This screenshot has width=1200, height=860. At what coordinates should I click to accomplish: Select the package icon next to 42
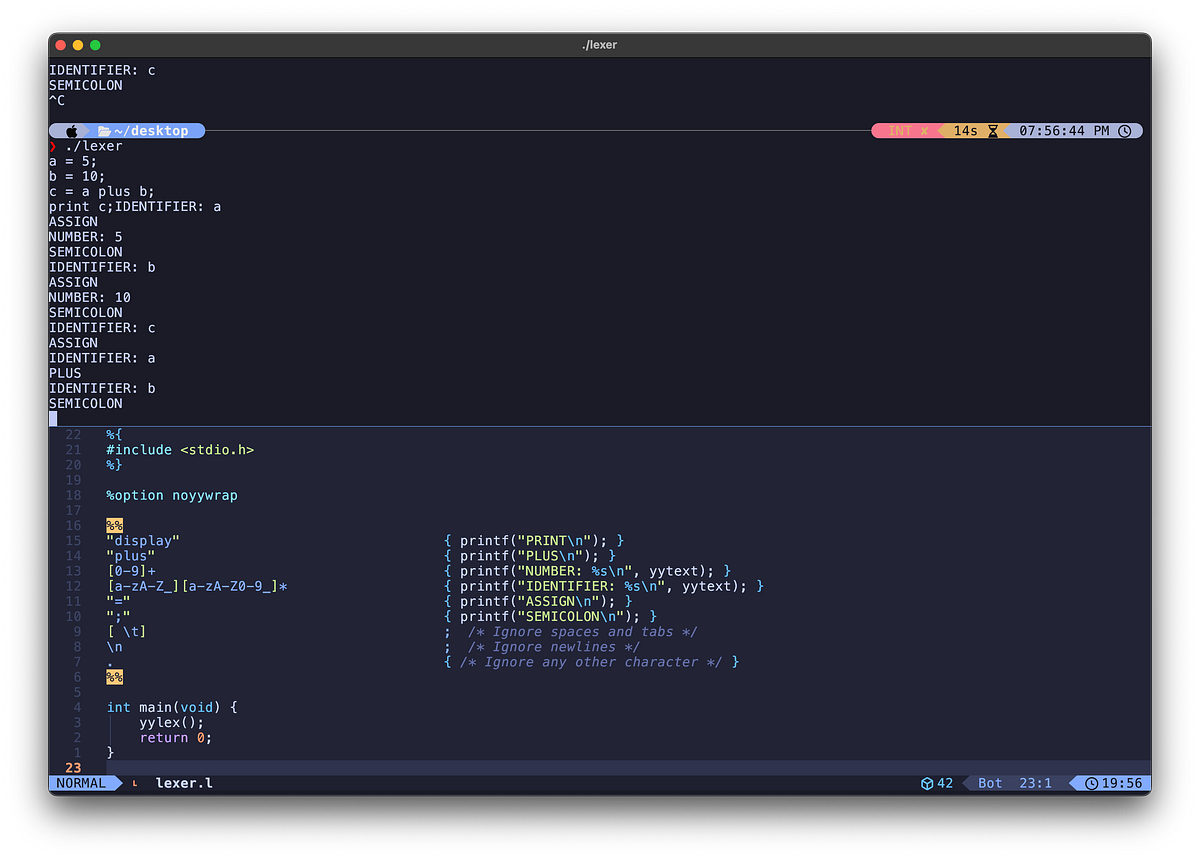coord(925,783)
